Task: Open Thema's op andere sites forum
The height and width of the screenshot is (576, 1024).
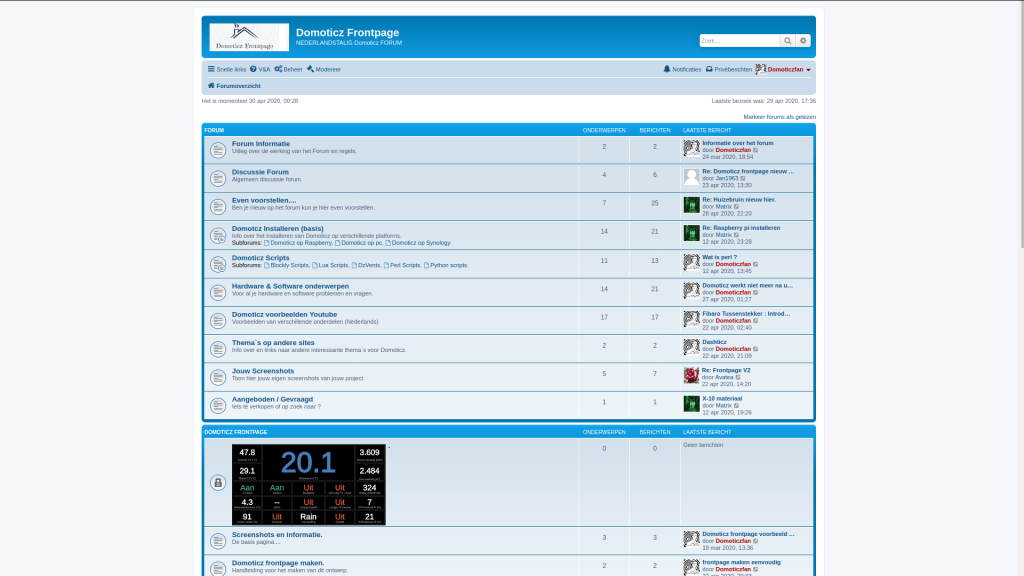Action: [x=273, y=342]
